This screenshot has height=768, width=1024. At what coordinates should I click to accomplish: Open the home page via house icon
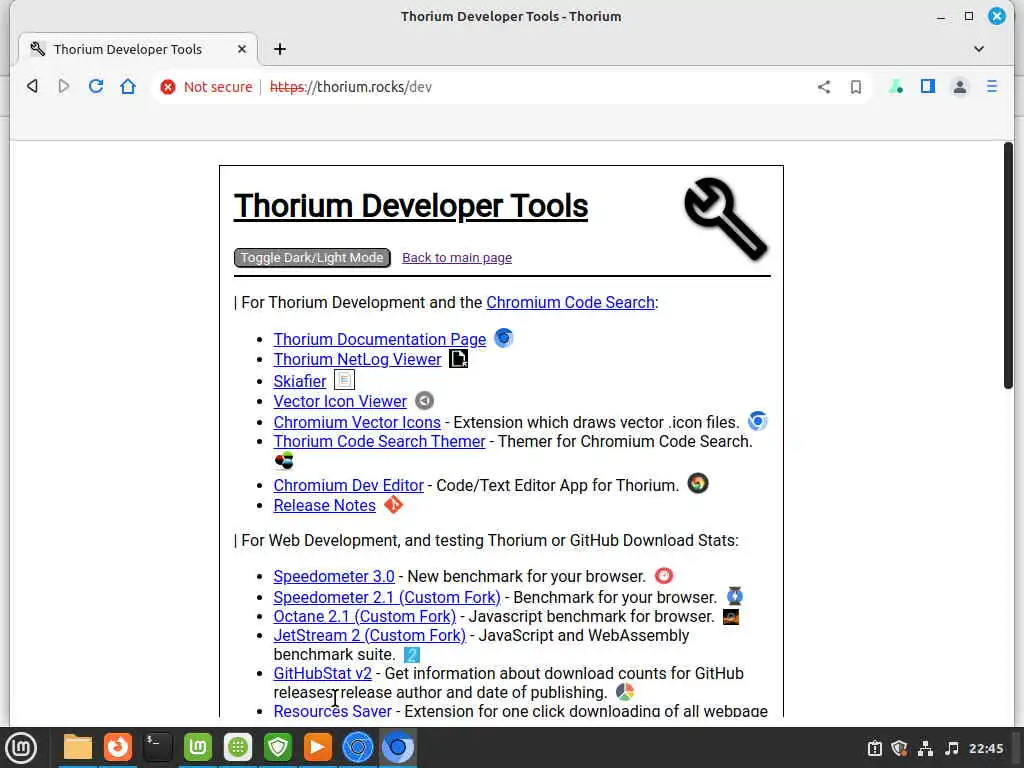click(x=128, y=86)
